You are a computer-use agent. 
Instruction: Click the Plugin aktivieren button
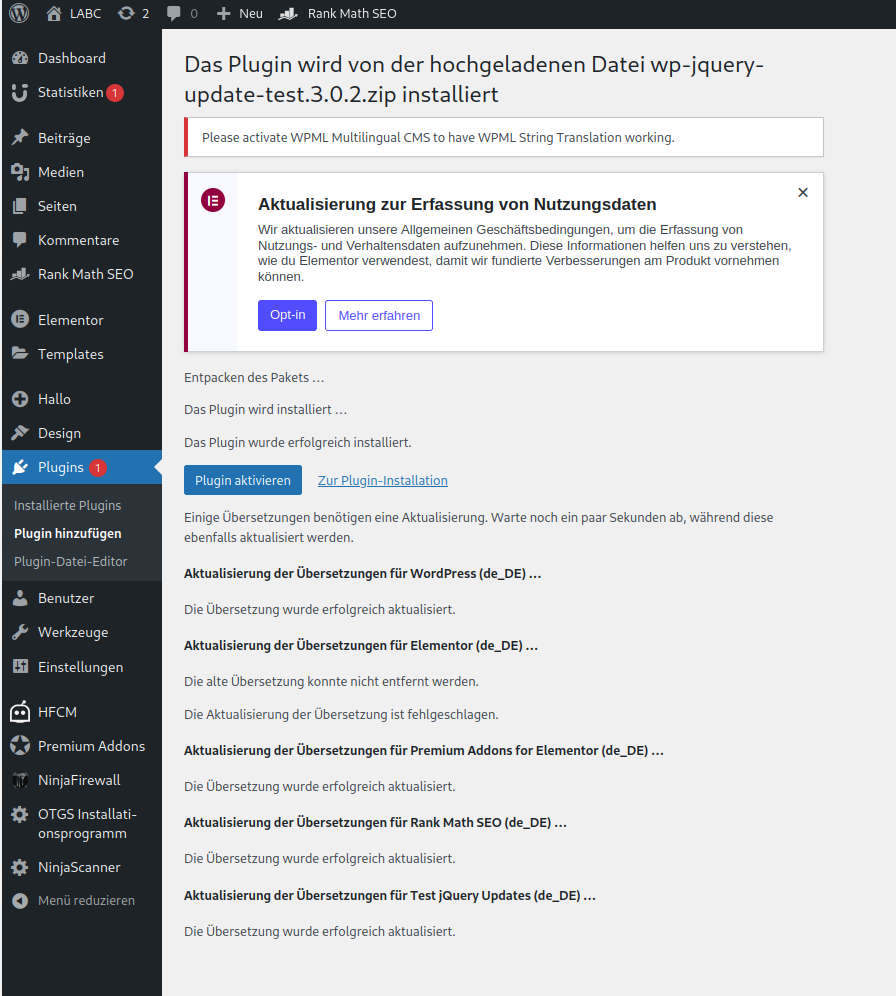[x=243, y=480]
